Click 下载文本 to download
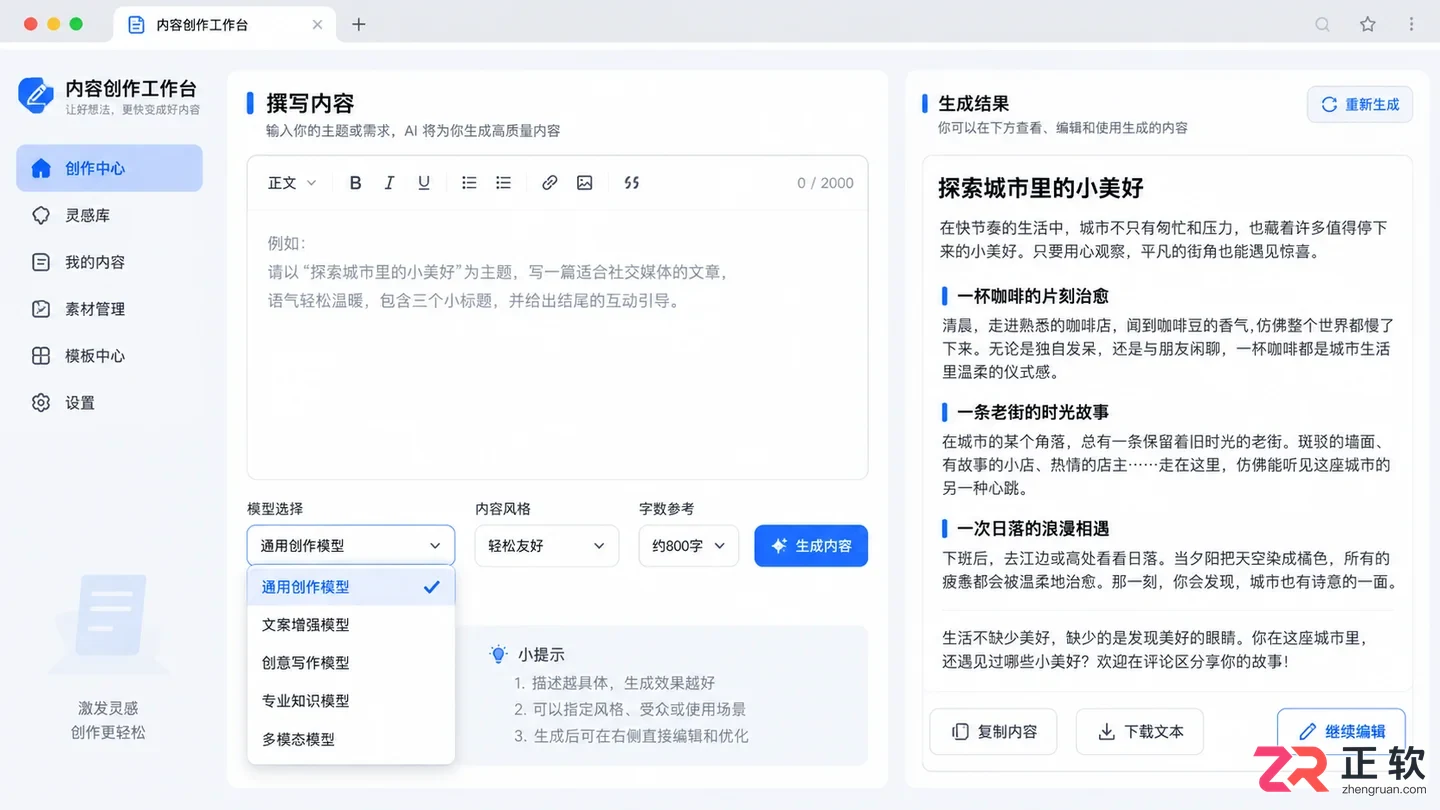This screenshot has height=810, width=1440. pyautogui.click(x=1140, y=732)
